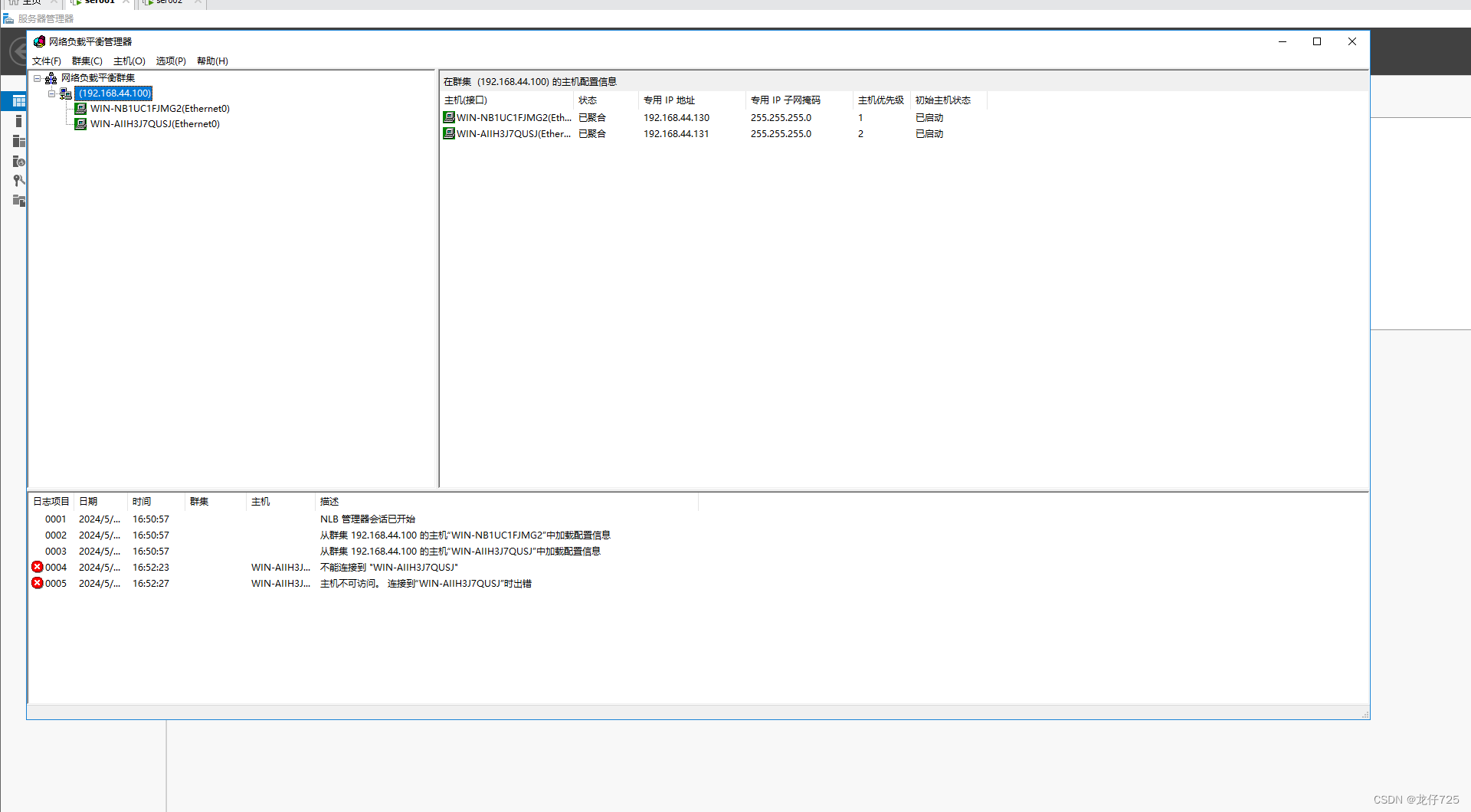Sort by 初始主机状态 column header
The height and width of the screenshot is (812, 1471).
point(948,100)
